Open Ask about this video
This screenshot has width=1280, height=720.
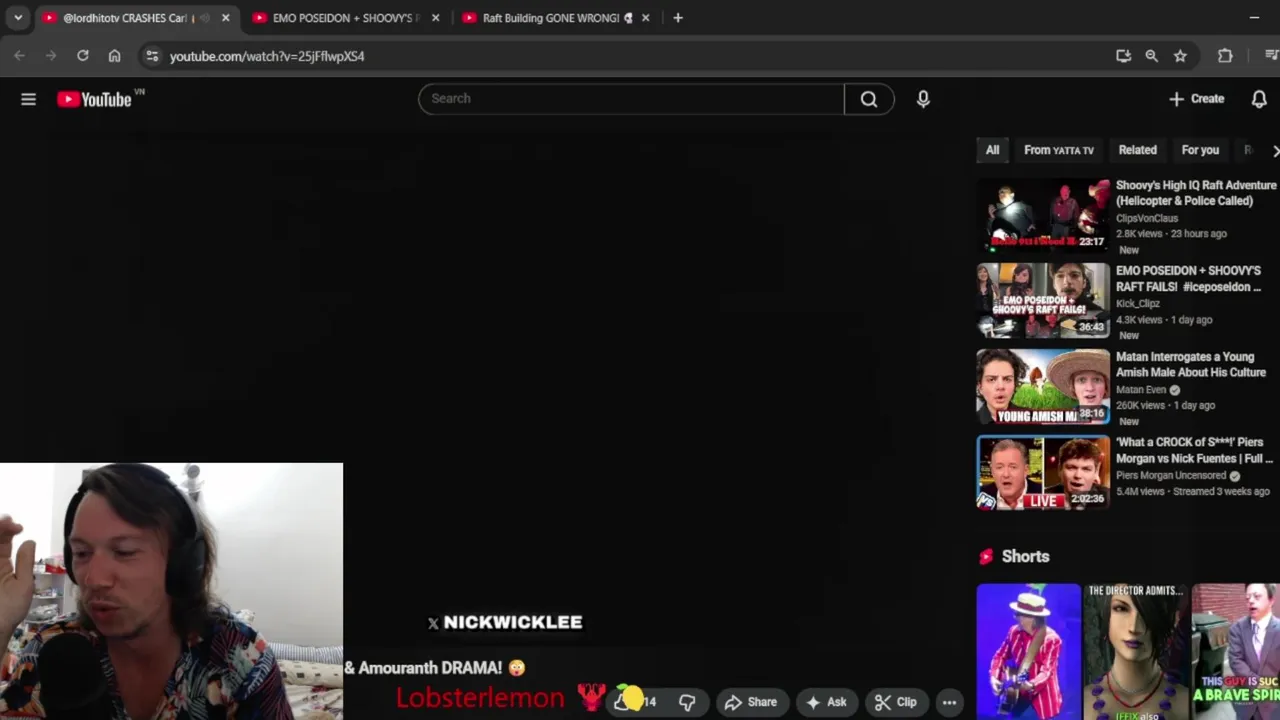[x=827, y=702]
